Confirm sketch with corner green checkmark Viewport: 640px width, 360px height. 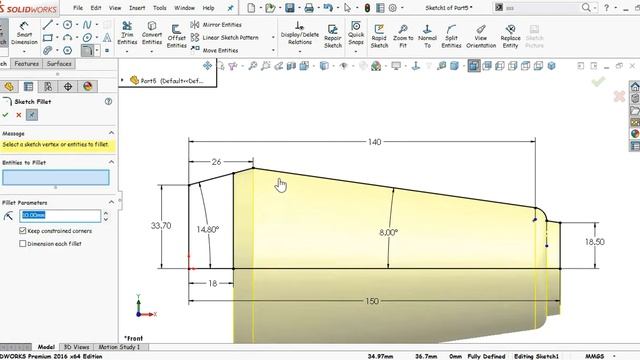pyautogui.click(x=598, y=82)
